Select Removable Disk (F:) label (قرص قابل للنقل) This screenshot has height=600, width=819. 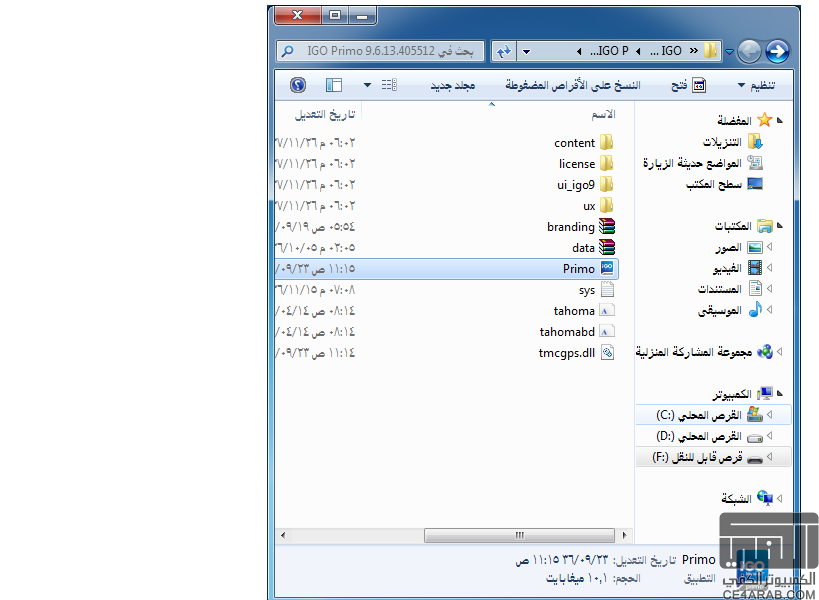coord(697,457)
